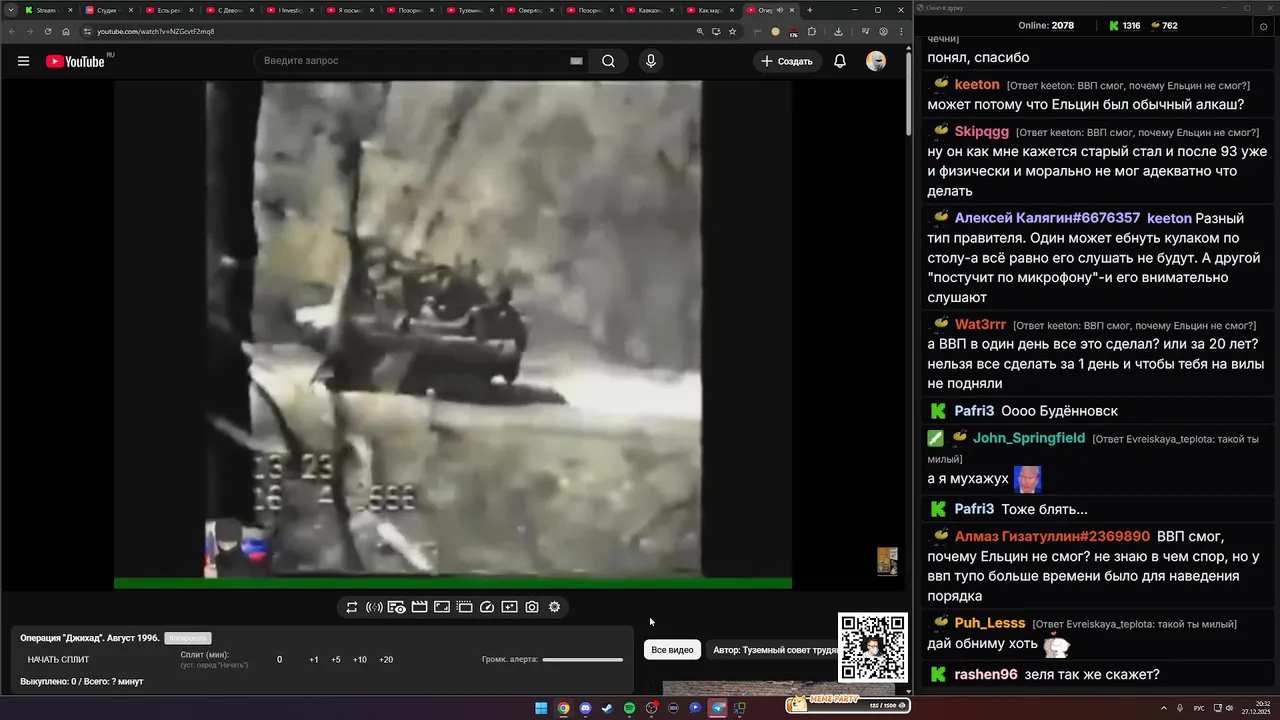Click the Создать create button

[787, 61]
